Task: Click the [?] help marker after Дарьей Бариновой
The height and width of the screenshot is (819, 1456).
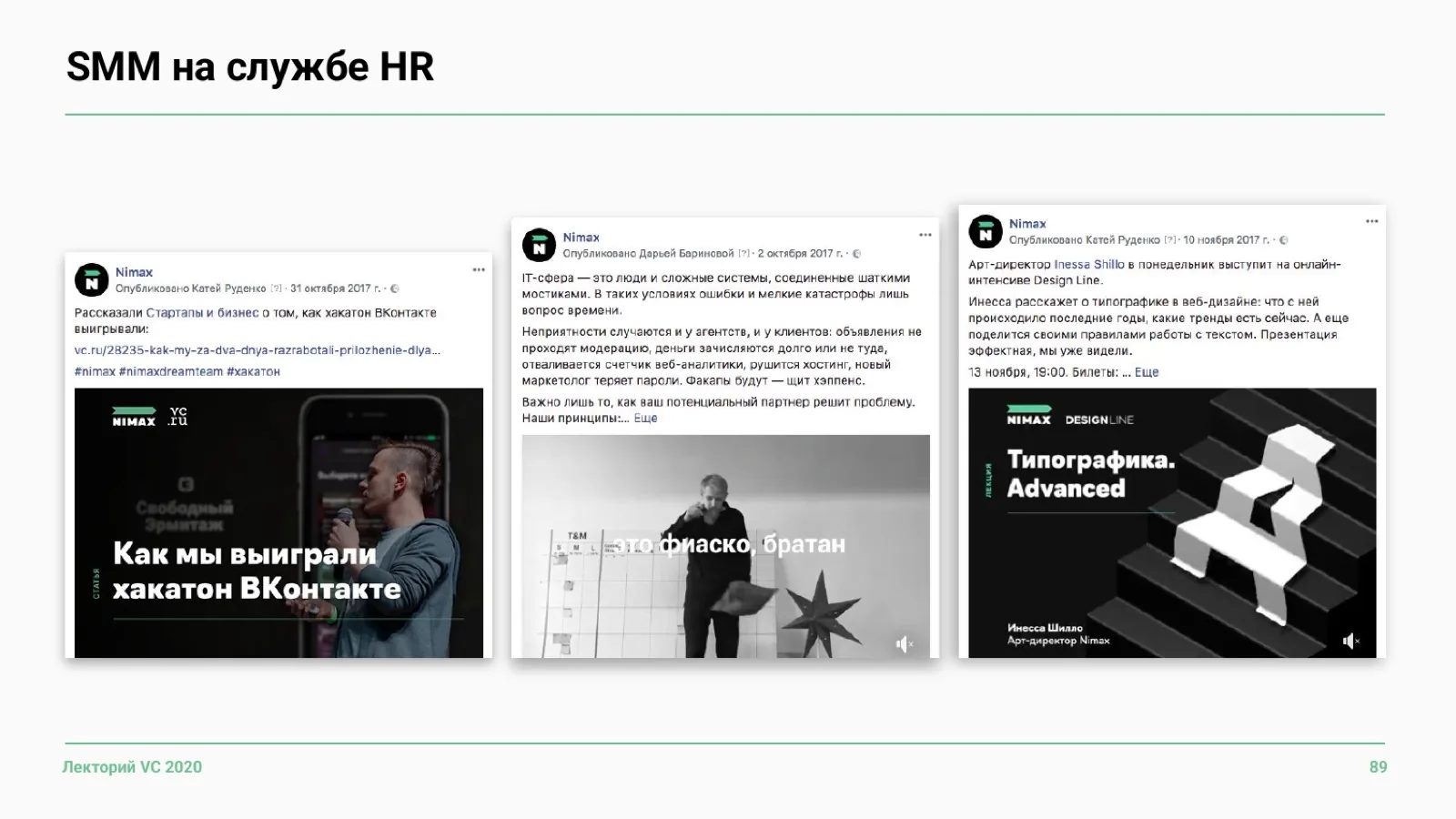Action: click(744, 254)
